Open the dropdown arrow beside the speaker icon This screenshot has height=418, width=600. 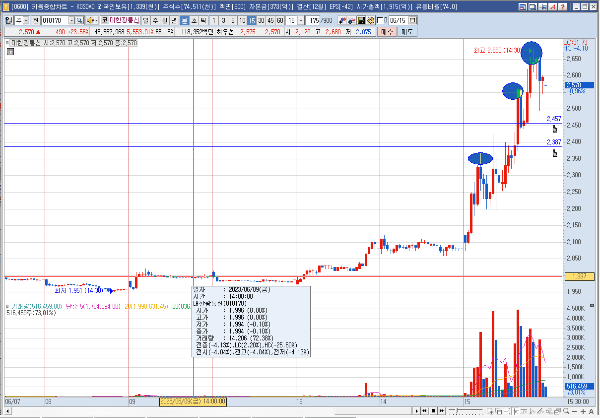(x=96, y=20)
